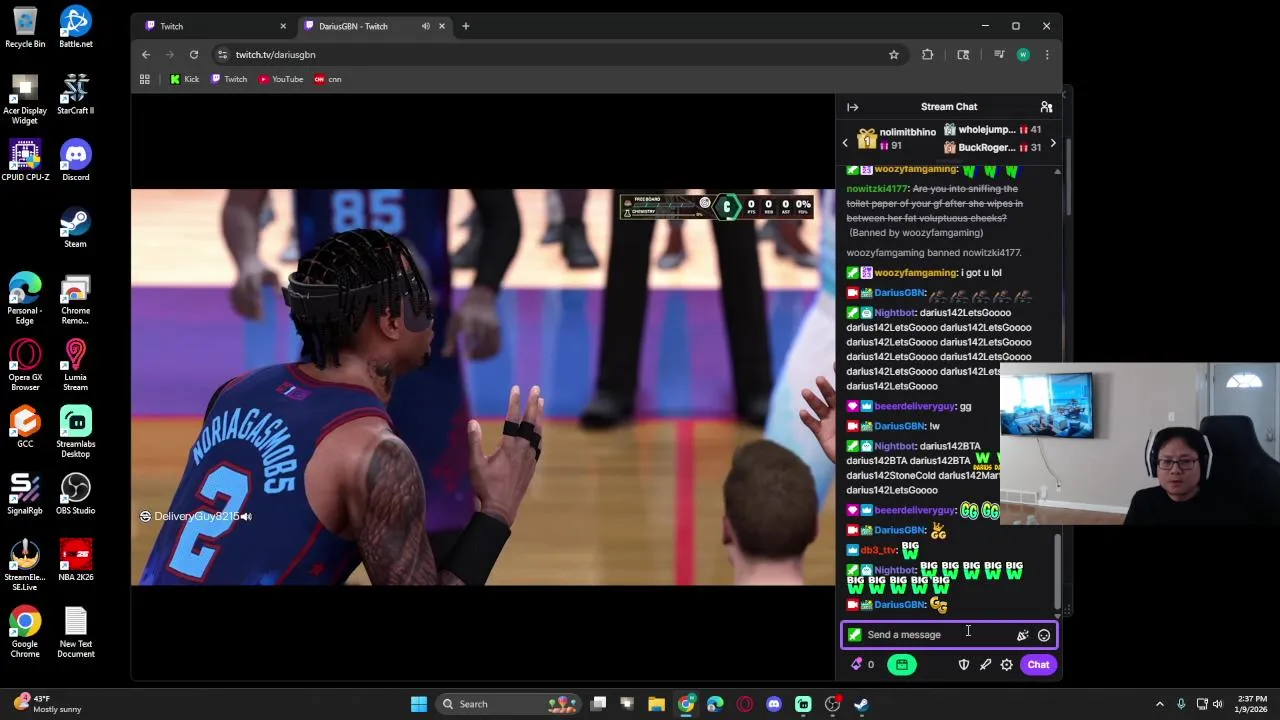
Task: Open chat settings gear
Action: pos(1007,665)
